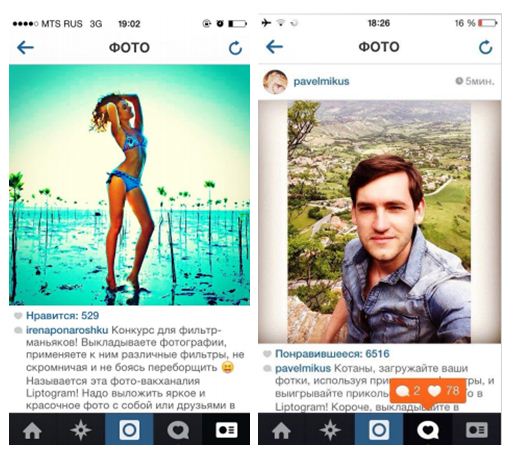Open the irenaponaroshku username in caption
Viewport: 514px width, 457px height.
point(67,330)
